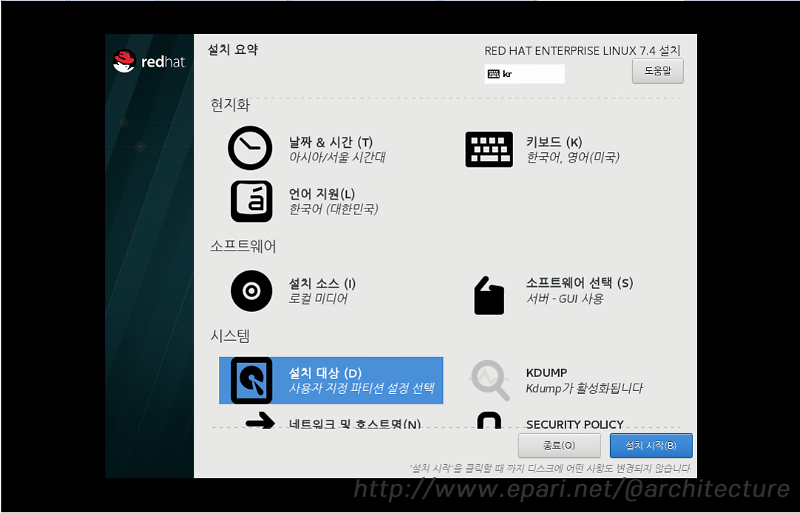This screenshot has width=800, height=513.
Task: Click the Keyboard layout icon
Action: [489, 149]
